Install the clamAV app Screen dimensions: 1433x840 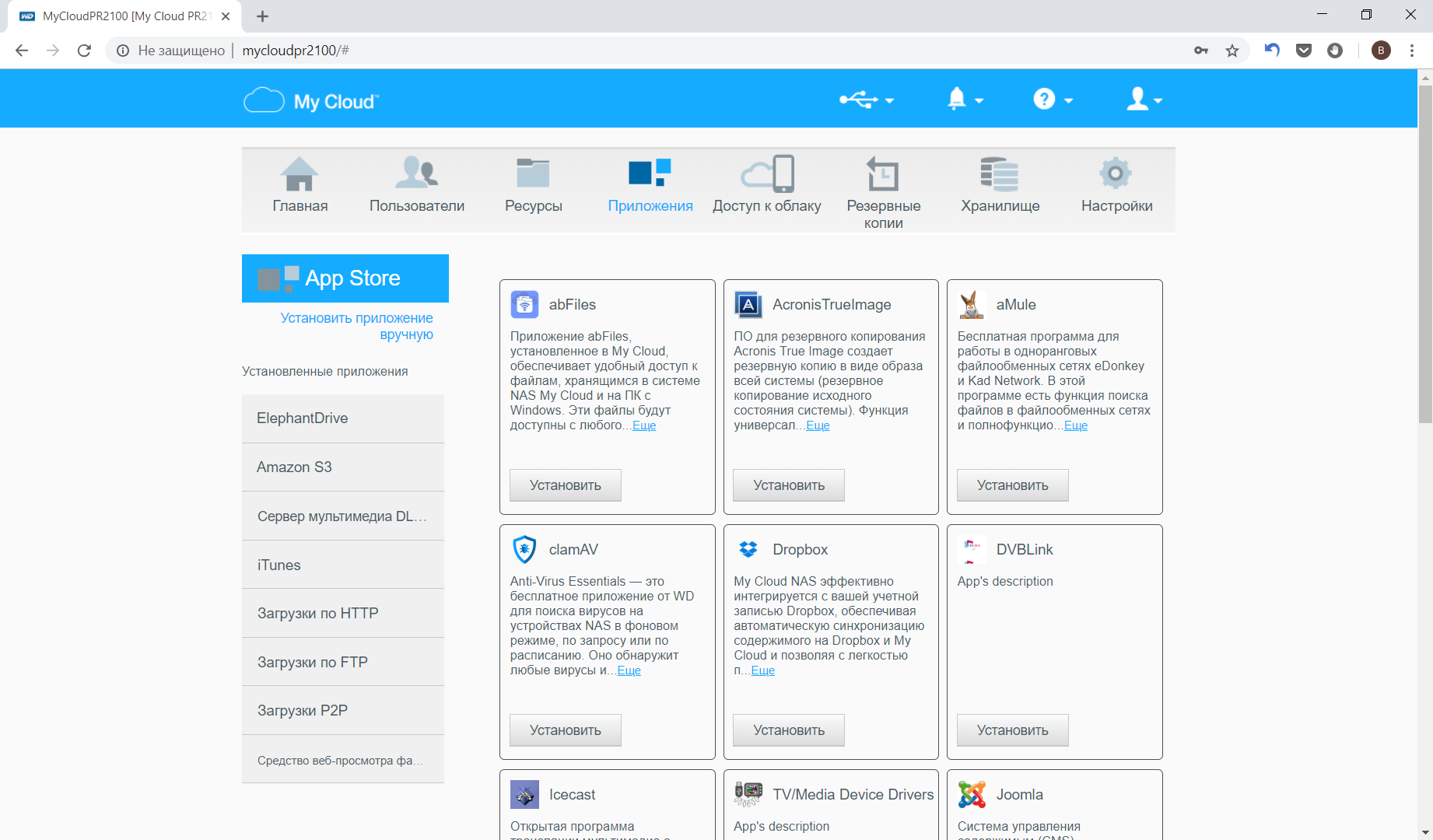[x=566, y=730]
